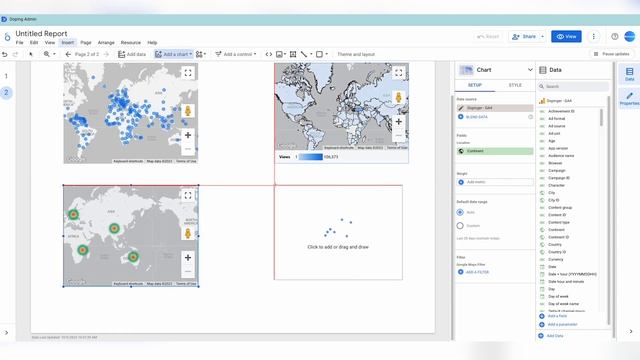The height and width of the screenshot is (360, 640).
Task: Insert text box icon
Action: tap(293, 54)
